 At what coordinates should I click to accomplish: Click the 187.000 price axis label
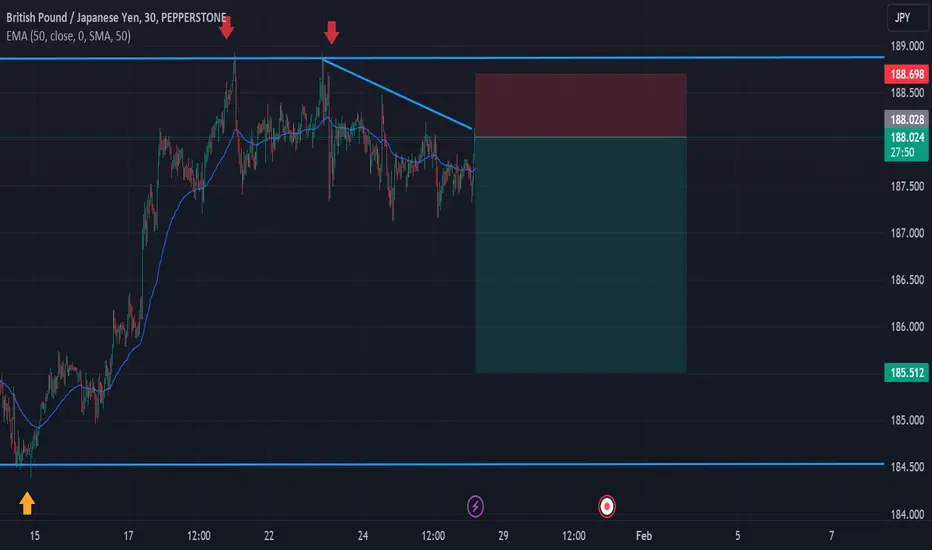(906, 233)
